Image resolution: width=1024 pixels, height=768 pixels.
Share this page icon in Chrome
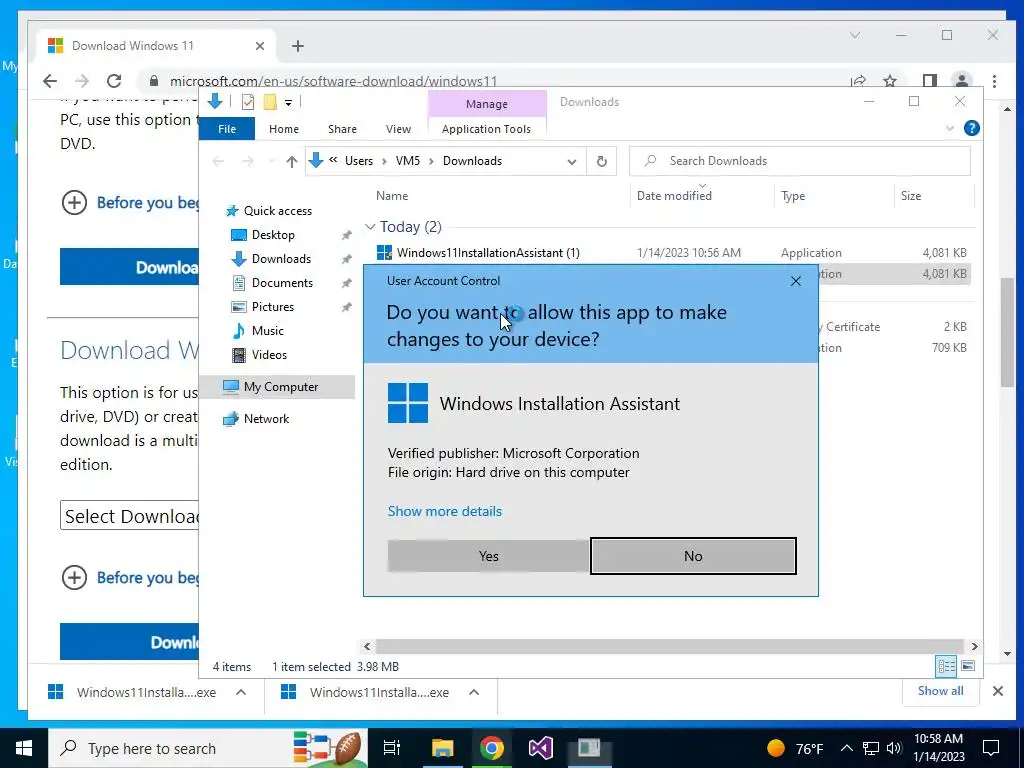(858, 81)
